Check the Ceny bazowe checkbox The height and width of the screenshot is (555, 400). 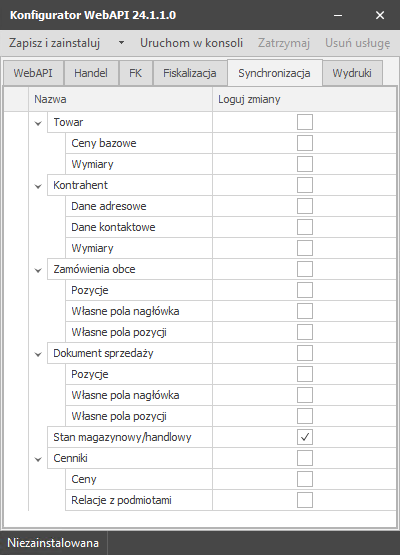click(x=305, y=143)
